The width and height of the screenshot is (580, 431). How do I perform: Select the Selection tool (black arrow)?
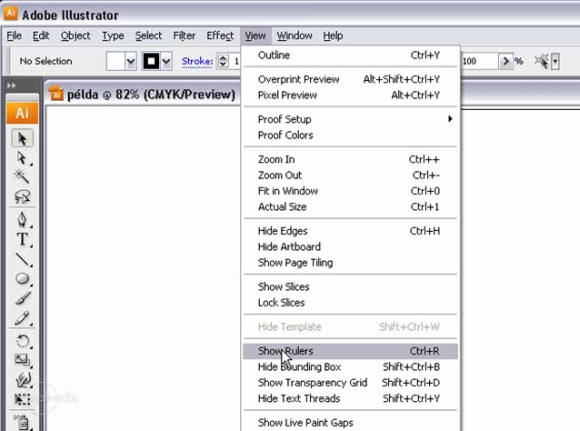point(22,139)
